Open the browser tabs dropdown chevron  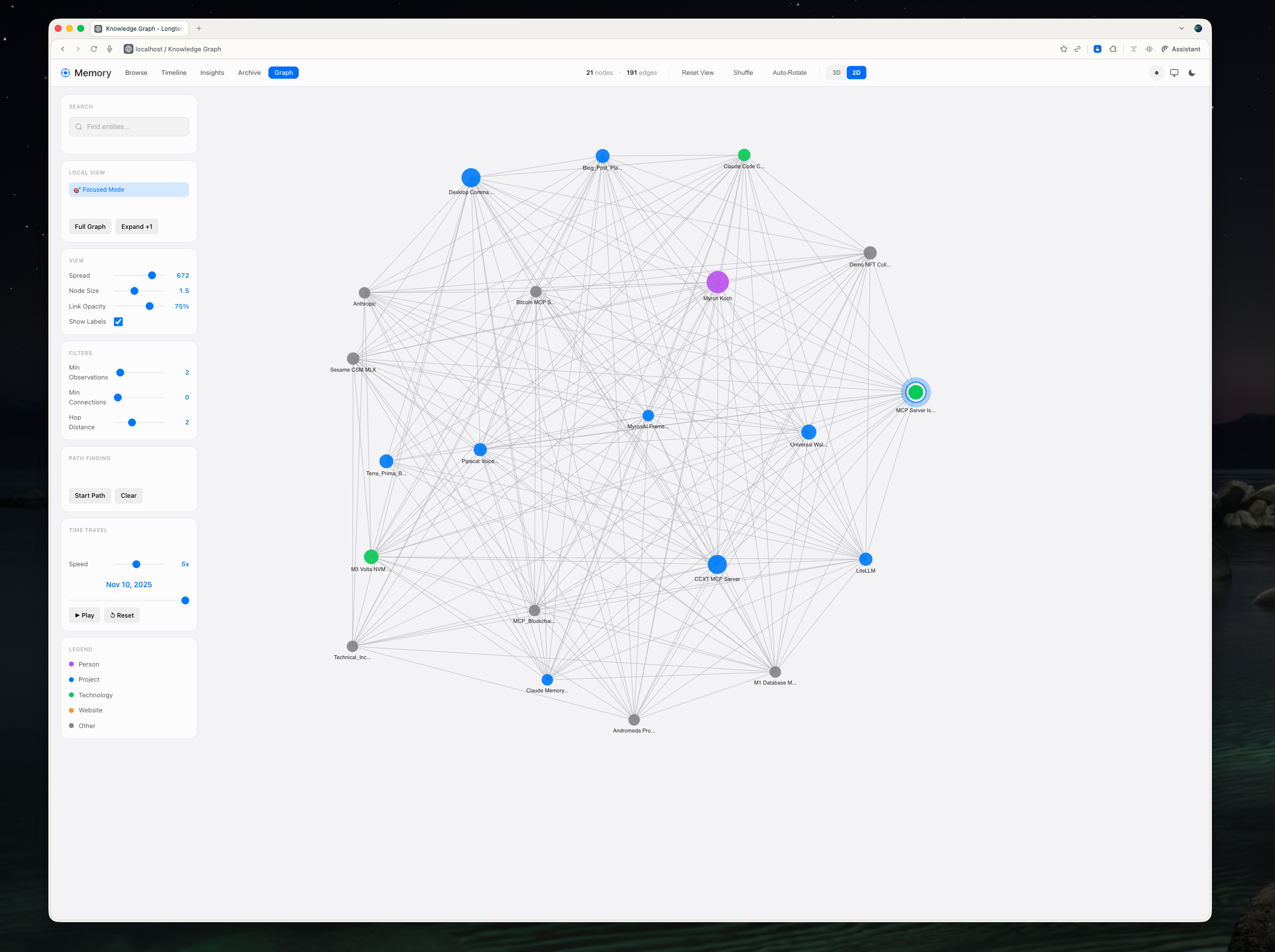pos(1182,28)
